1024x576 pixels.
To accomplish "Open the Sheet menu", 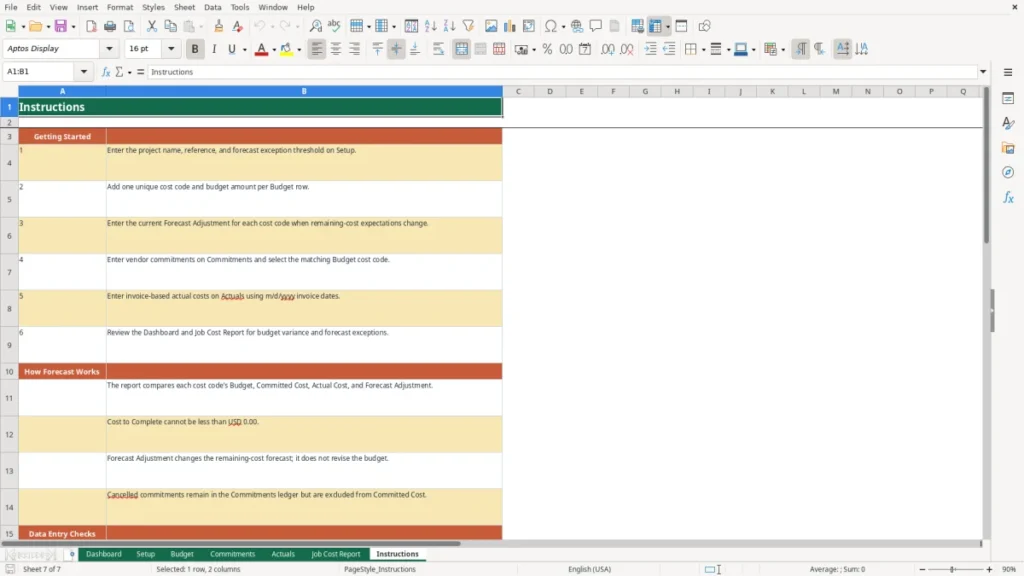I will [x=184, y=7].
